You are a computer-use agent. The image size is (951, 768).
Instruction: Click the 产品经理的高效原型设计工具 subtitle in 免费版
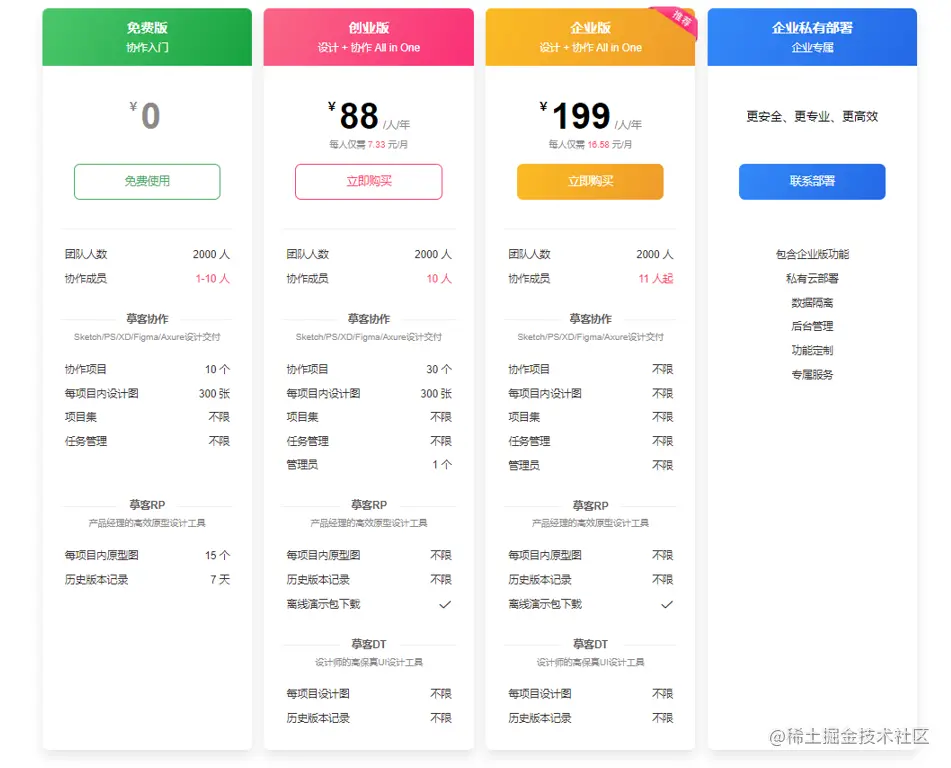(x=147, y=523)
